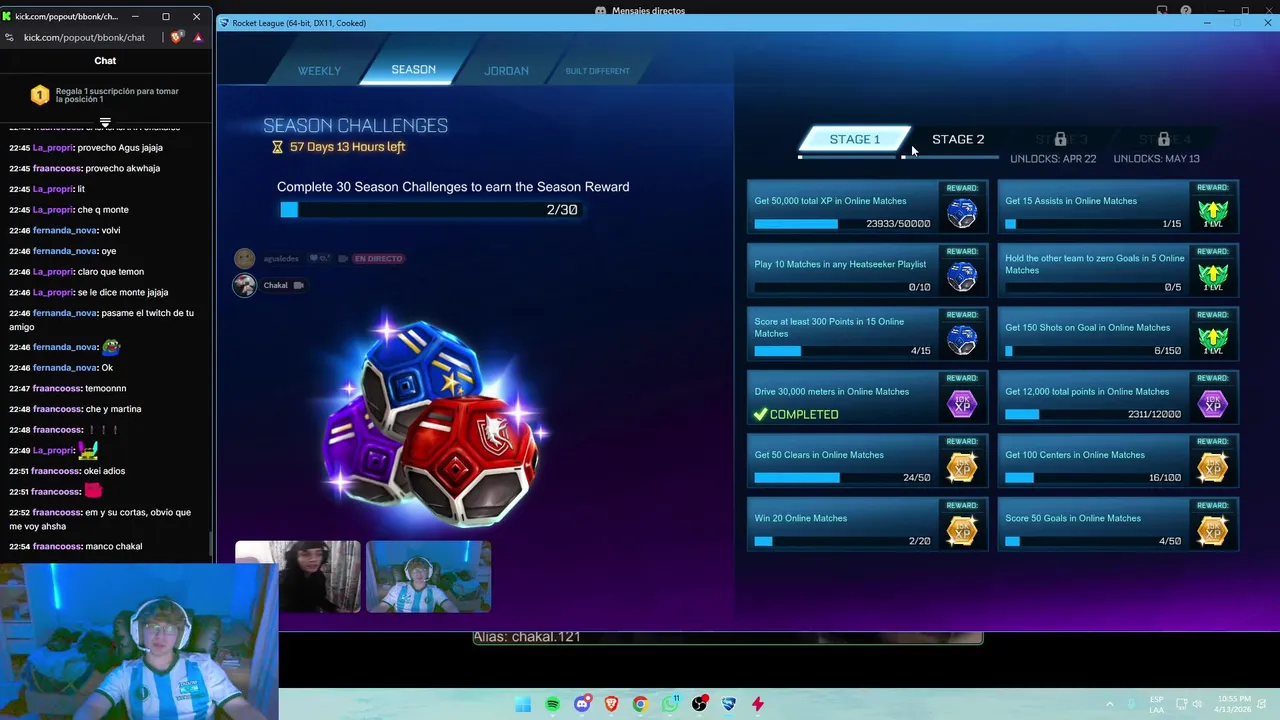
Task: Click the 23933/50000 XP progress bar
Action: pyautogui.click(x=843, y=224)
